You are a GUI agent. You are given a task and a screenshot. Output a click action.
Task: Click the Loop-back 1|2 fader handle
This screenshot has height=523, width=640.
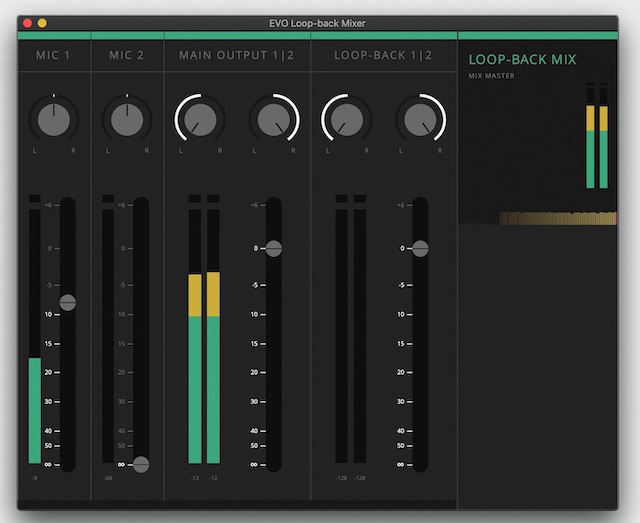420,248
